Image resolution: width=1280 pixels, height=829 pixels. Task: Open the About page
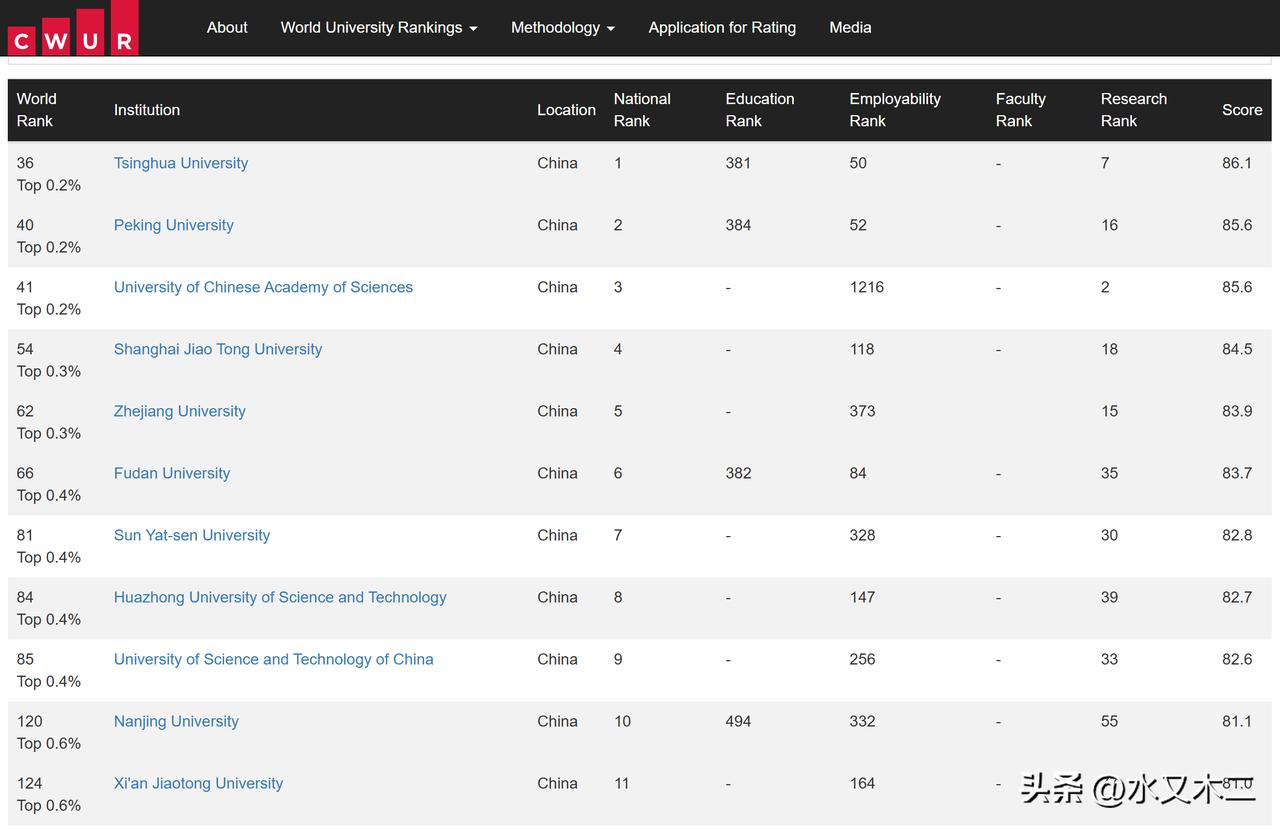coord(227,28)
